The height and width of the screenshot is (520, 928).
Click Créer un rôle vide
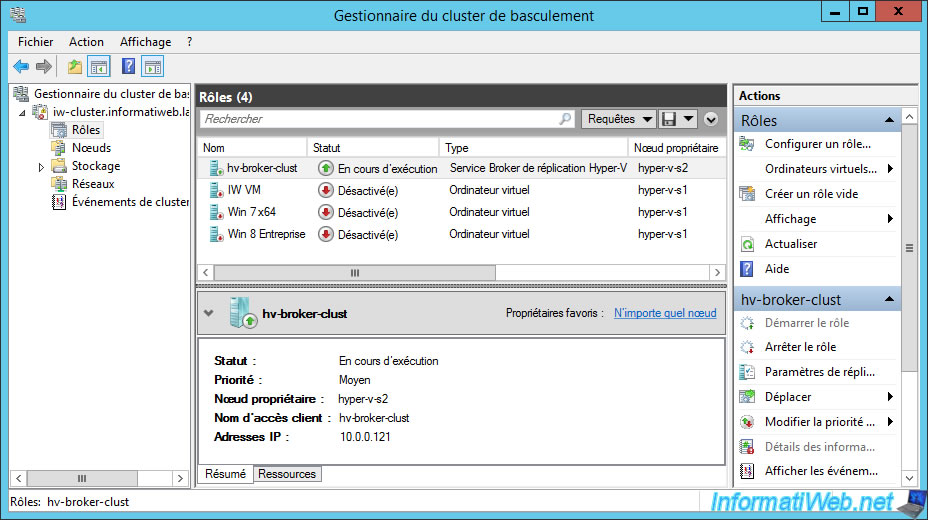coord(811,194)
